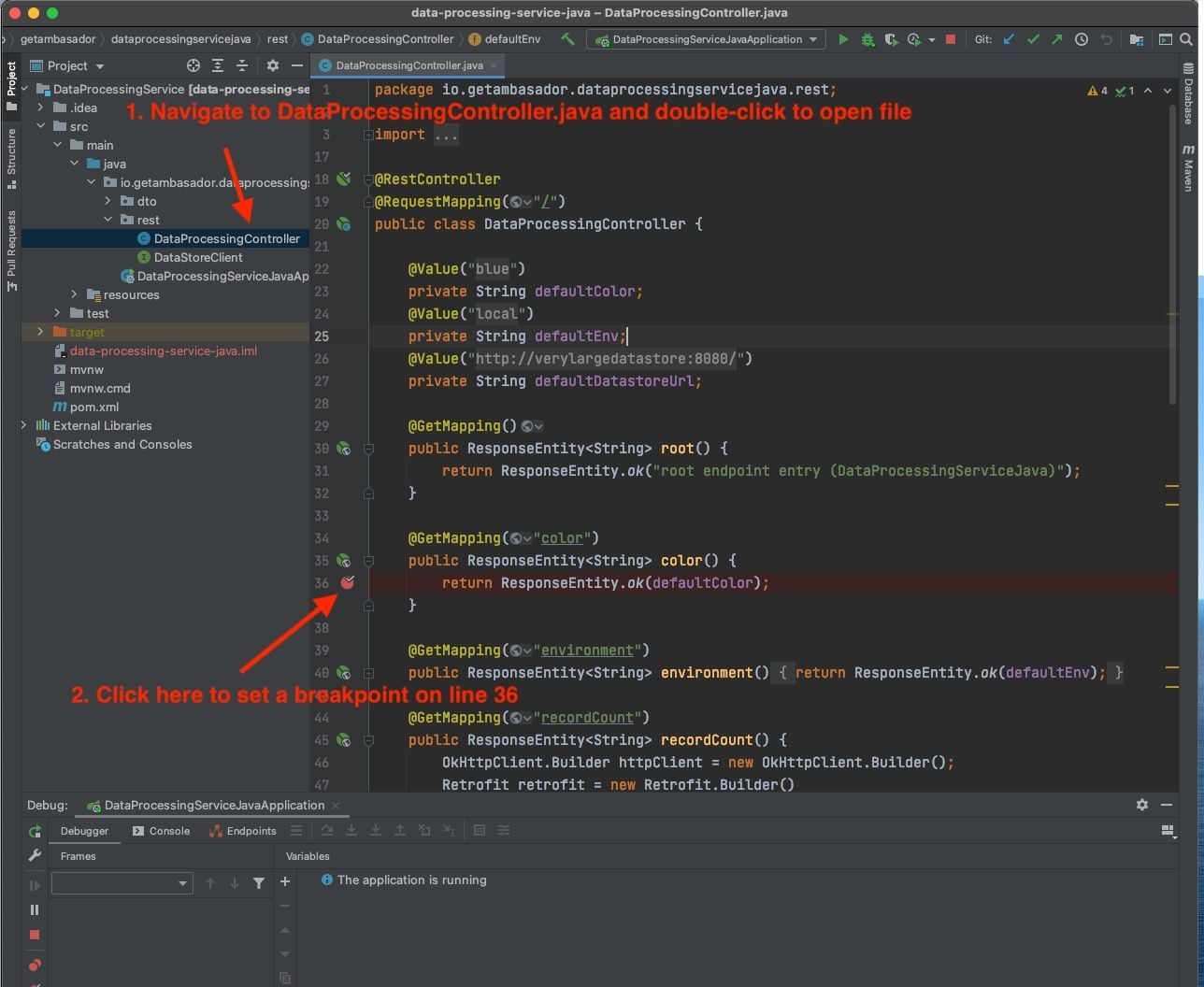Screen dimensions: 1204x987
Task: Click the Build Project hammer icon
Action: [567, 39]
